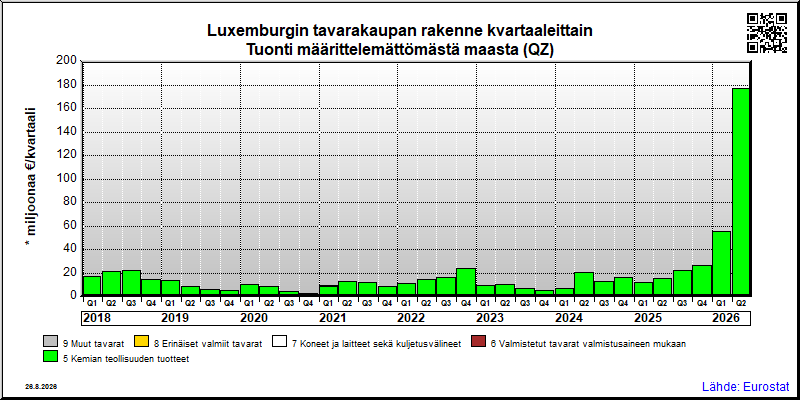Select the 2022 Q4 bar
This screenshot has width=800, height=400.
tap(465, 282)
